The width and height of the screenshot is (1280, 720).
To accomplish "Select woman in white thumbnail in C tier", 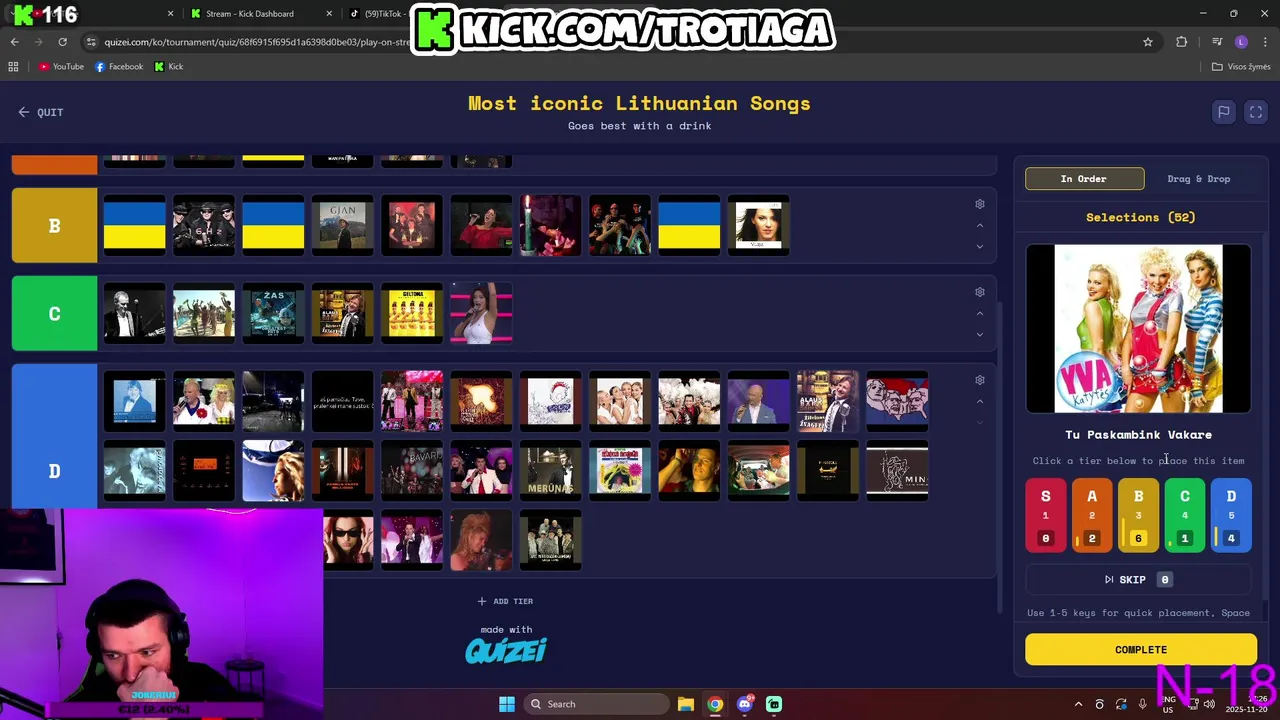I will pos(481,314).
